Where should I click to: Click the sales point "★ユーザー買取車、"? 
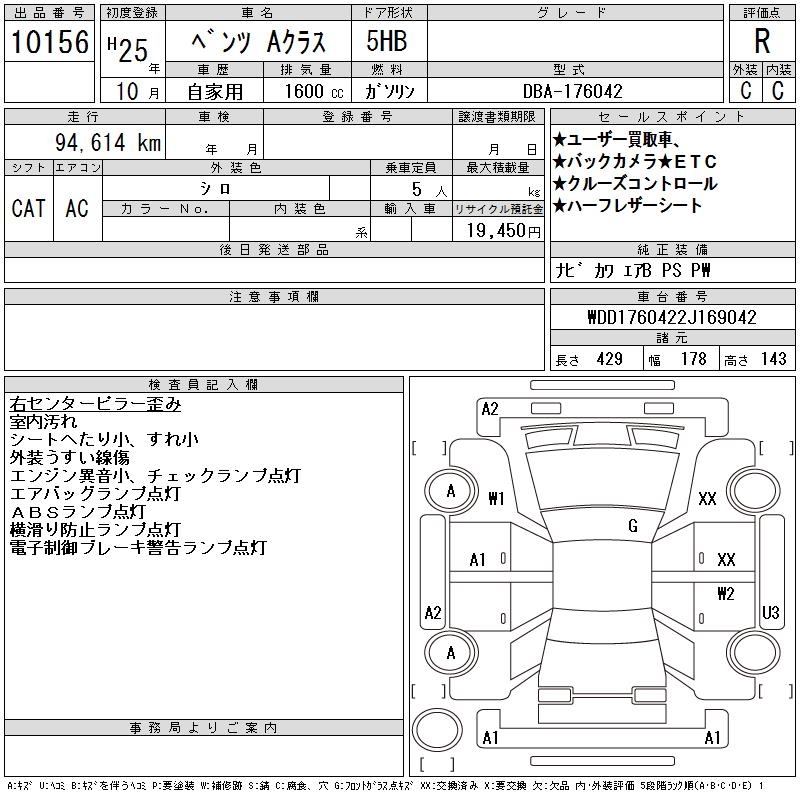pyautogui.click(x=616, y=139)
